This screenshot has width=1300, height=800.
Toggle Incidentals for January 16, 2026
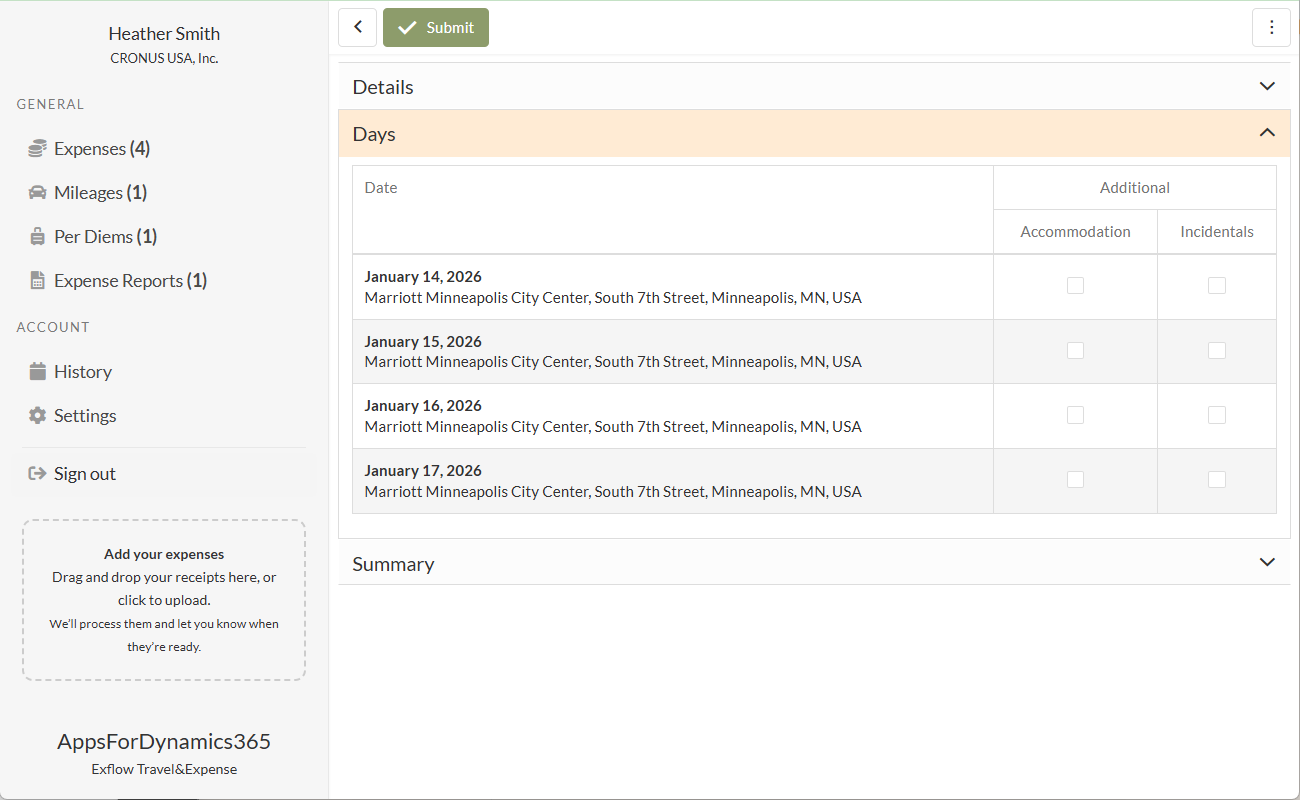1216,415
